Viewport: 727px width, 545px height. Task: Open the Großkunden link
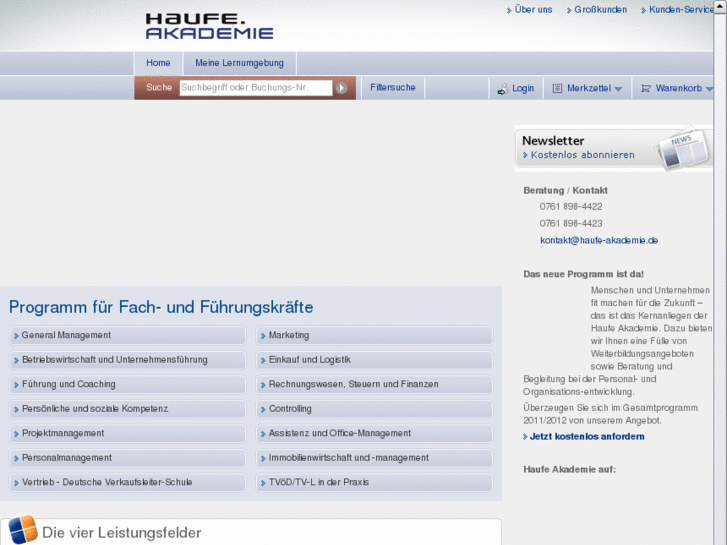point(600,10)
